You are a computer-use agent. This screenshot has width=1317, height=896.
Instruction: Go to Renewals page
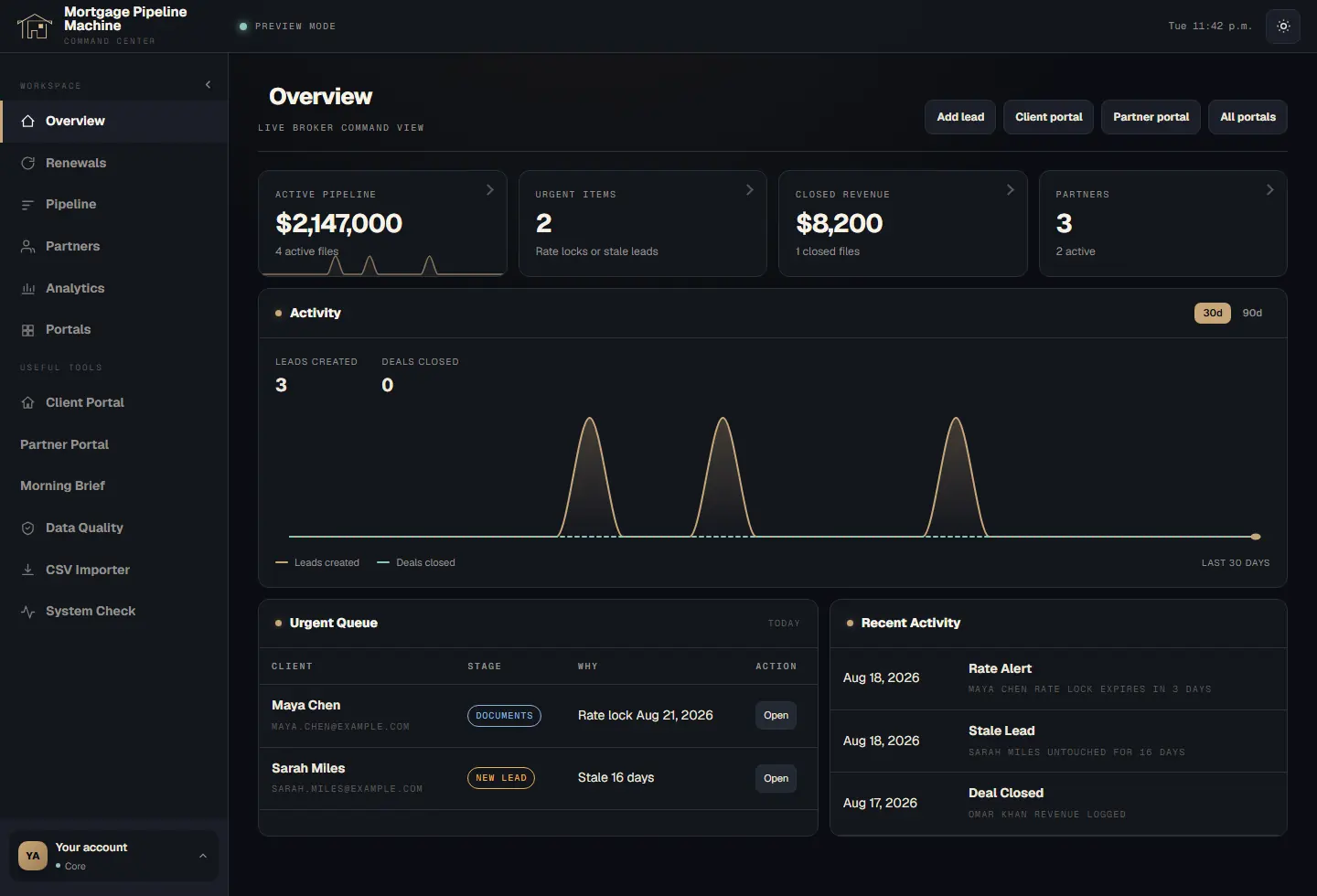113,163
